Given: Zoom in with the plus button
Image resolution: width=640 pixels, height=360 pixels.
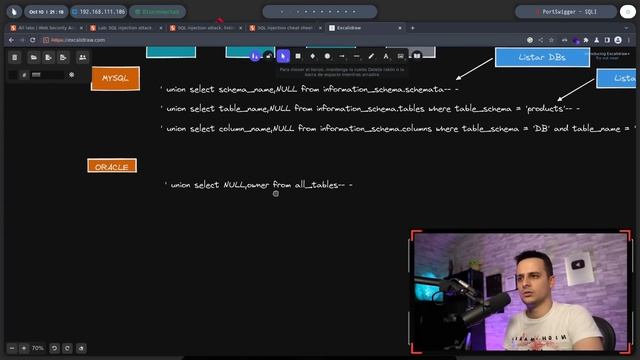Looking at the screenshot, I should pos(24,348).
